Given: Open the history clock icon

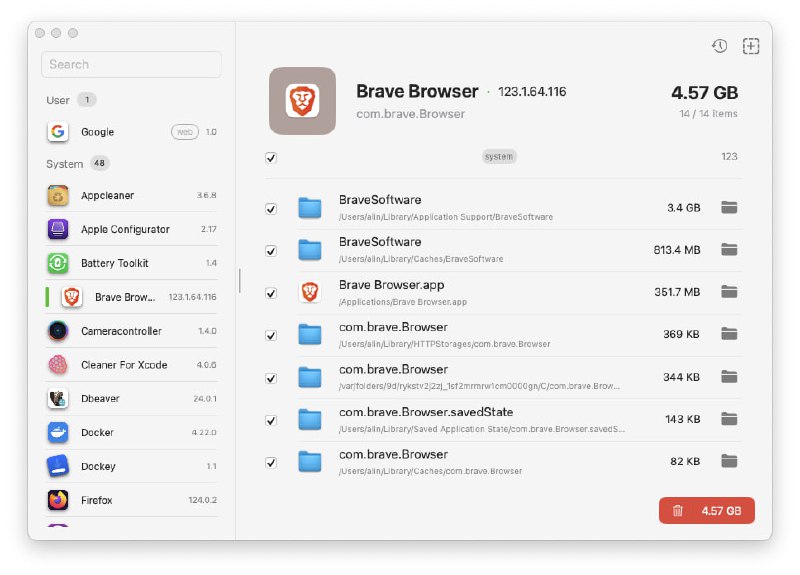Looking at the screenshot, I should (719, 46).
